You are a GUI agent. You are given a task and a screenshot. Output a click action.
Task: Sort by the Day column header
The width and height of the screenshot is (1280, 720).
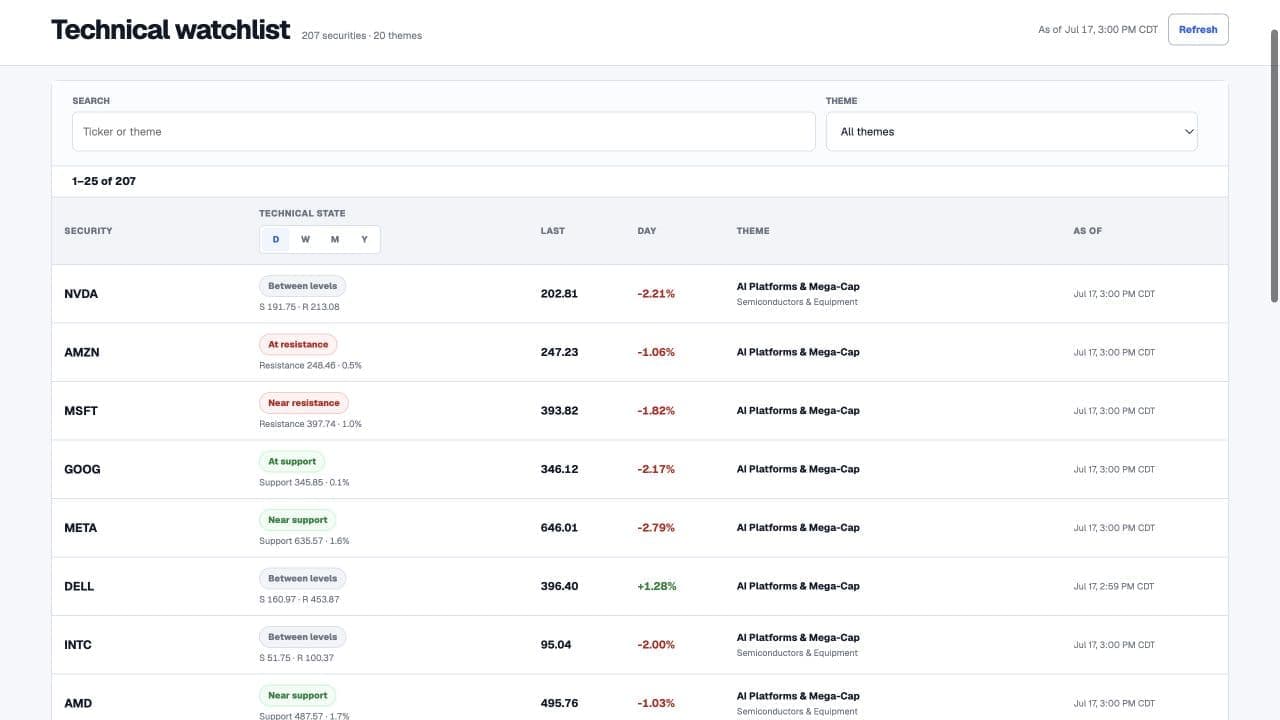tap(647, 231)
